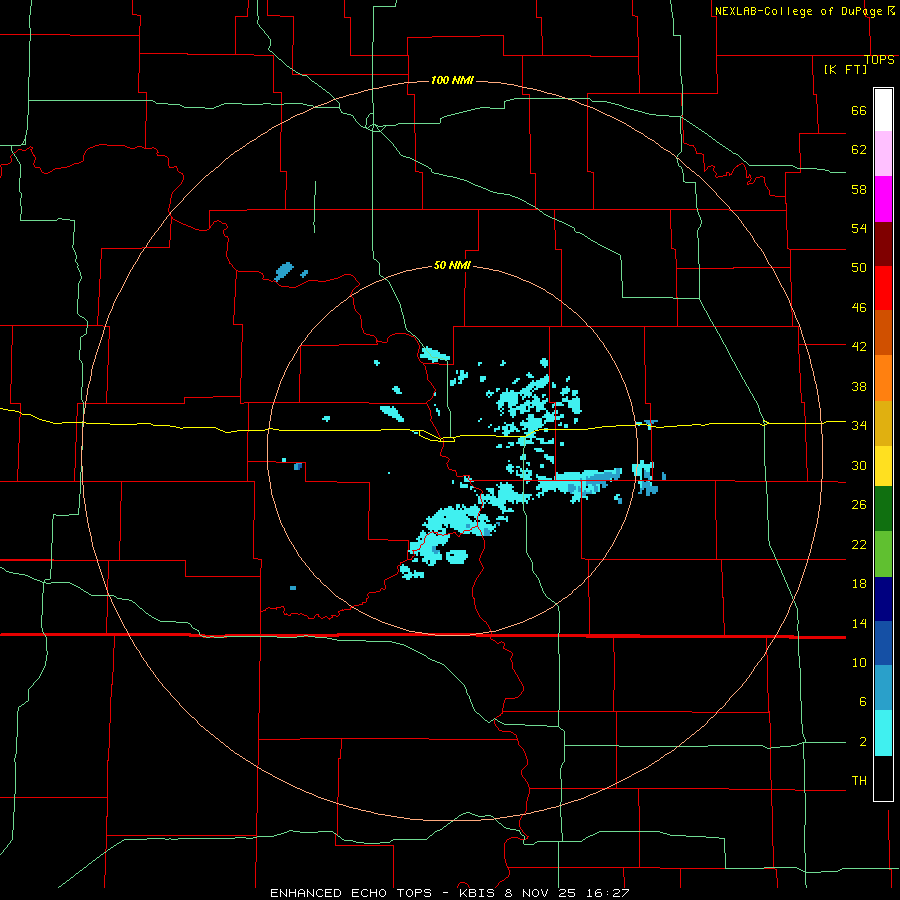Viewport: 900px width, 900px height.
Task: Click the 50 NMI range ring label
Action: click(452, 265)
